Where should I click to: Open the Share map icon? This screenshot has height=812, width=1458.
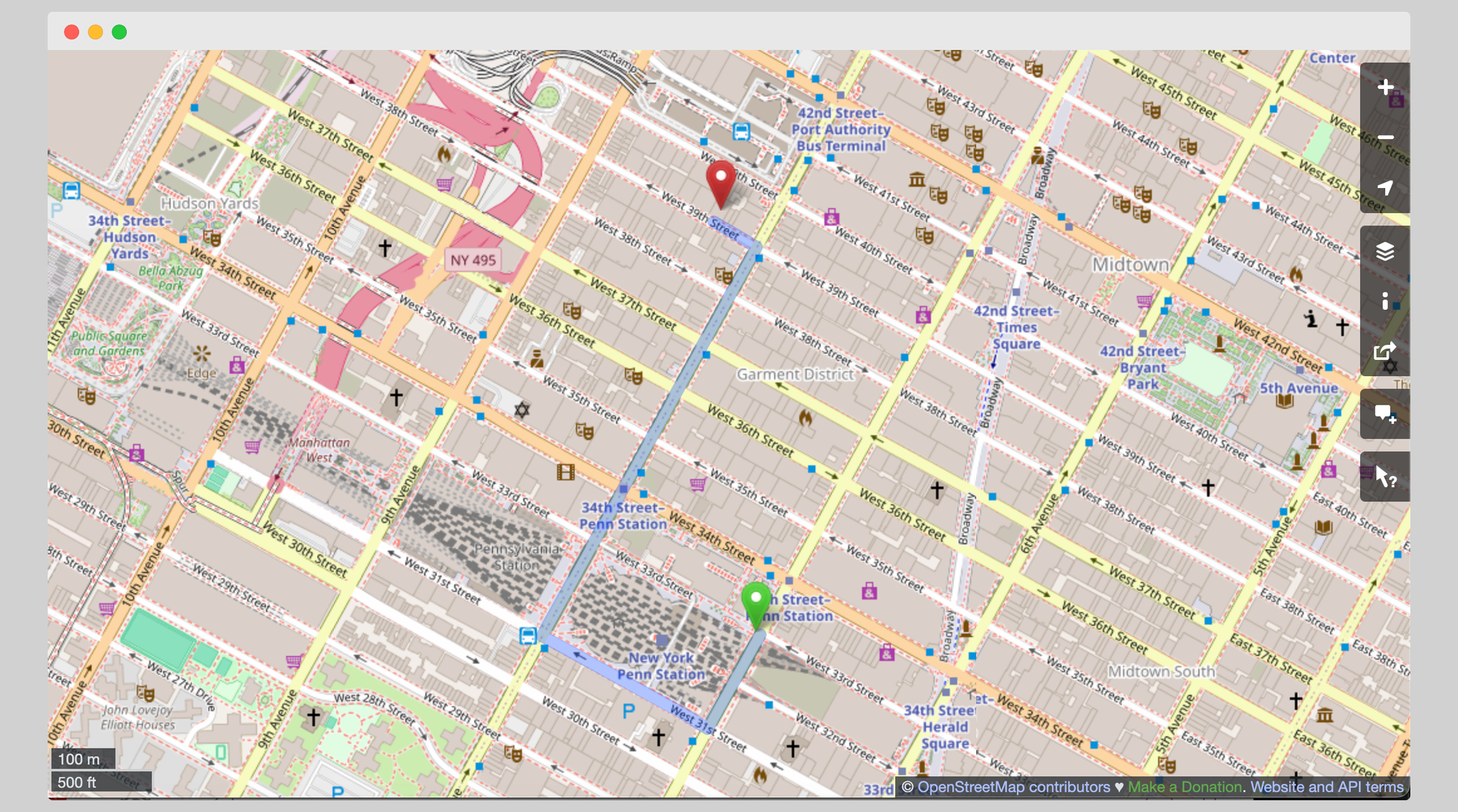1385,351
